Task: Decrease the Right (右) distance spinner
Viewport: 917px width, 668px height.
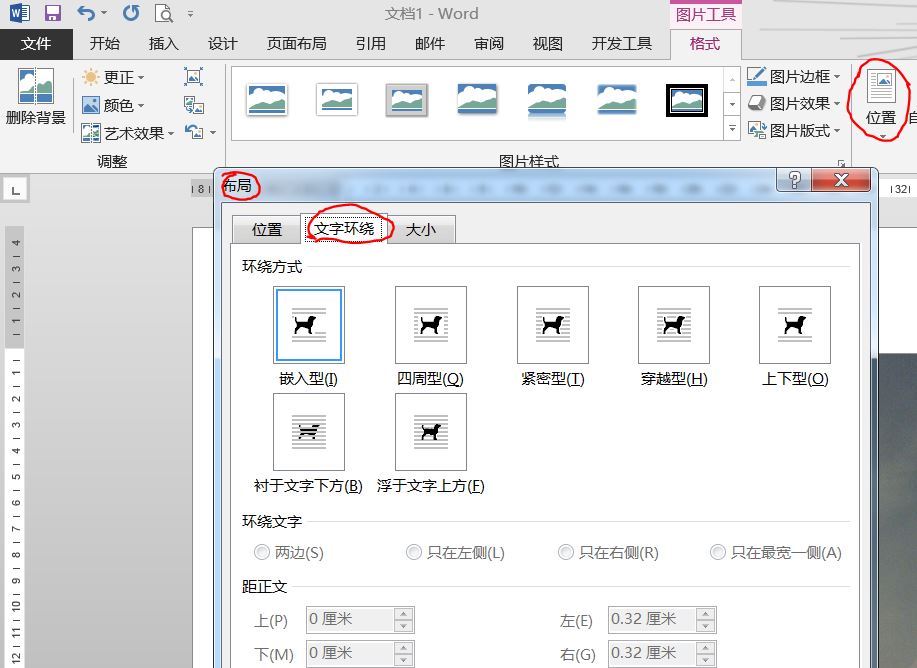Action: [x=706, y=659]
